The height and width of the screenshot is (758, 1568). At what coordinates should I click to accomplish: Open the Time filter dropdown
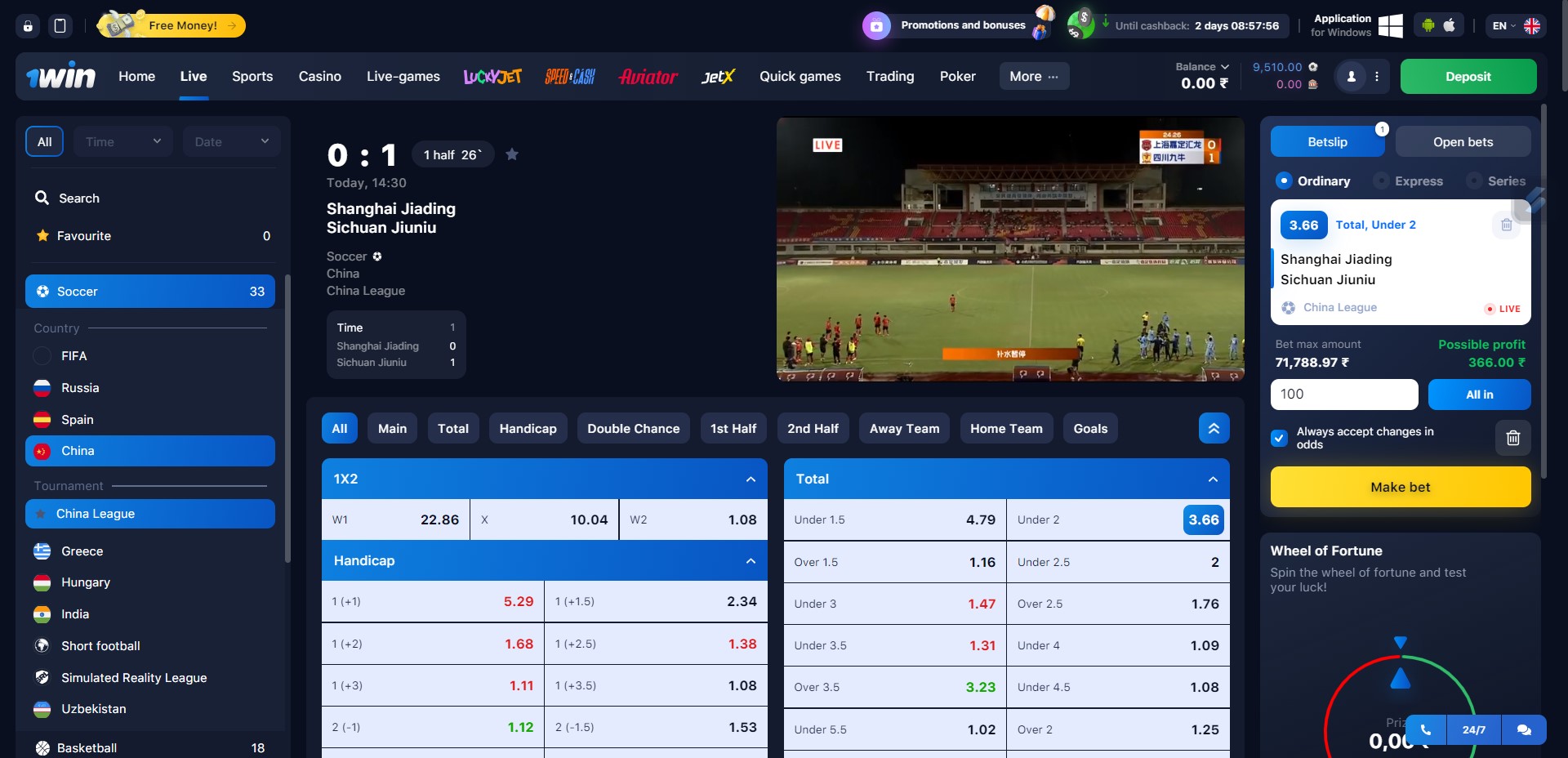pos(123,141)
